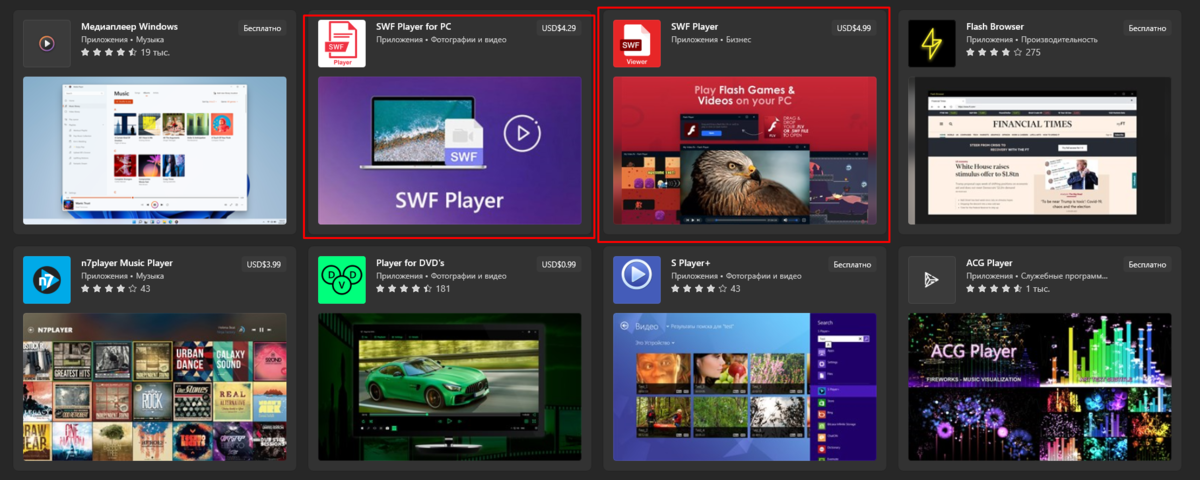Click the SWF Player title under Бизнес card

pyautogui.click(x=695, y=26)
